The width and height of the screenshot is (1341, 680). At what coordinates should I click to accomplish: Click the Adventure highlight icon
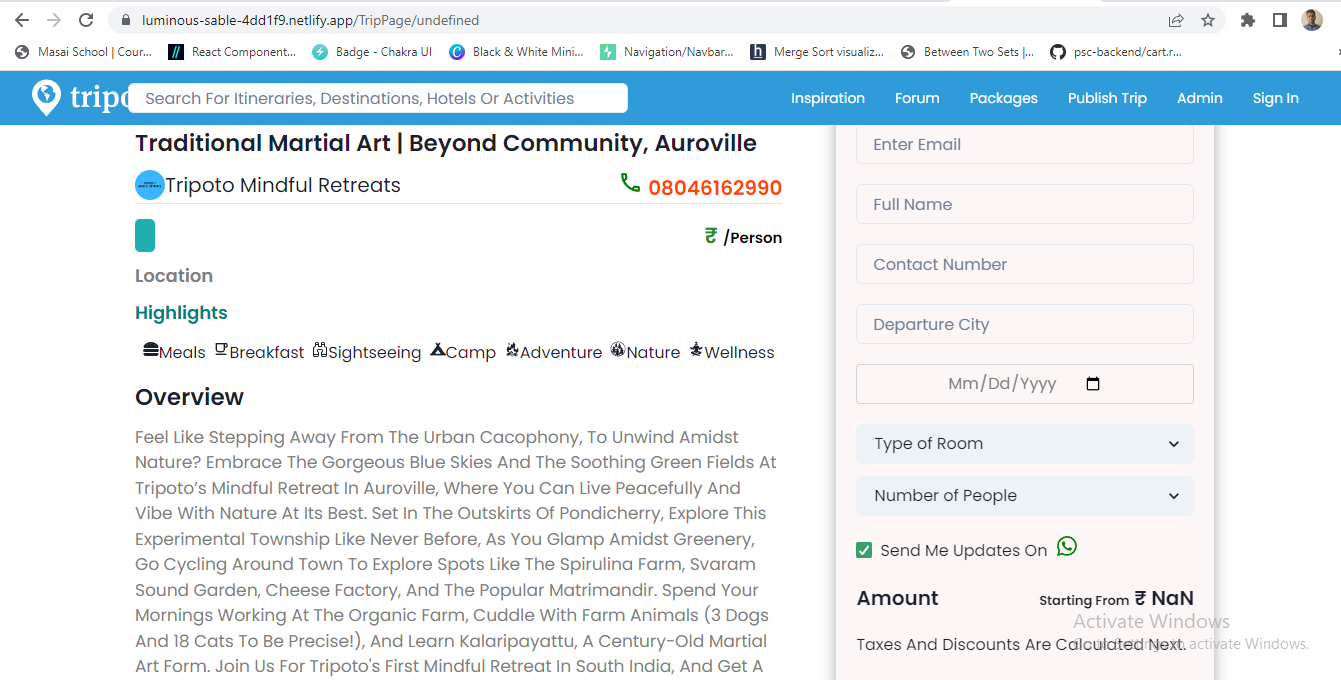tap(512, 350)
